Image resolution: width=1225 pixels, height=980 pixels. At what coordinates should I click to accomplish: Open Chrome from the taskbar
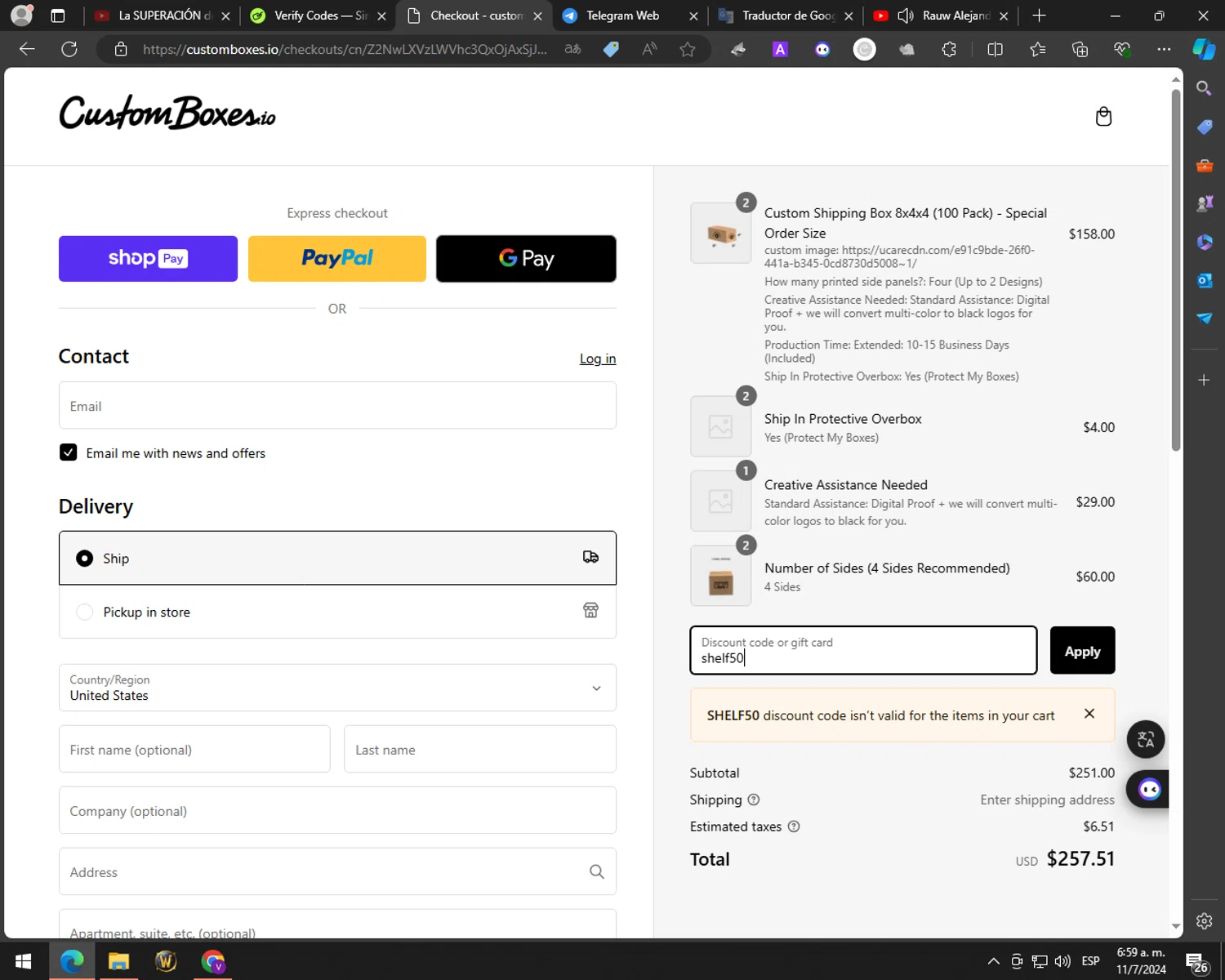[x=213, y=961]
